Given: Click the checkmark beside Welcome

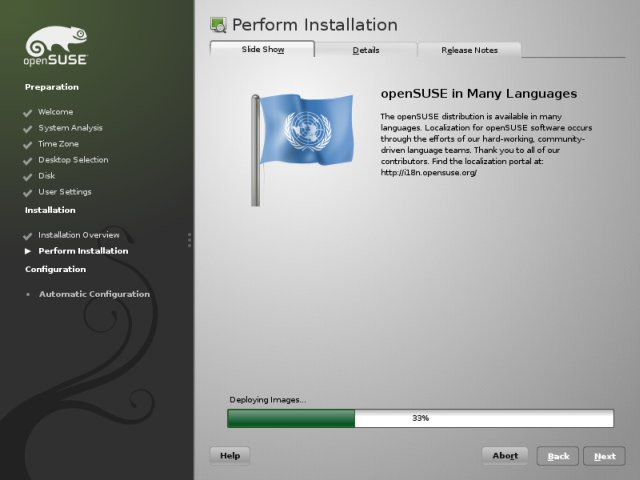Looking at the screenshot, I should tap(27, 113).
